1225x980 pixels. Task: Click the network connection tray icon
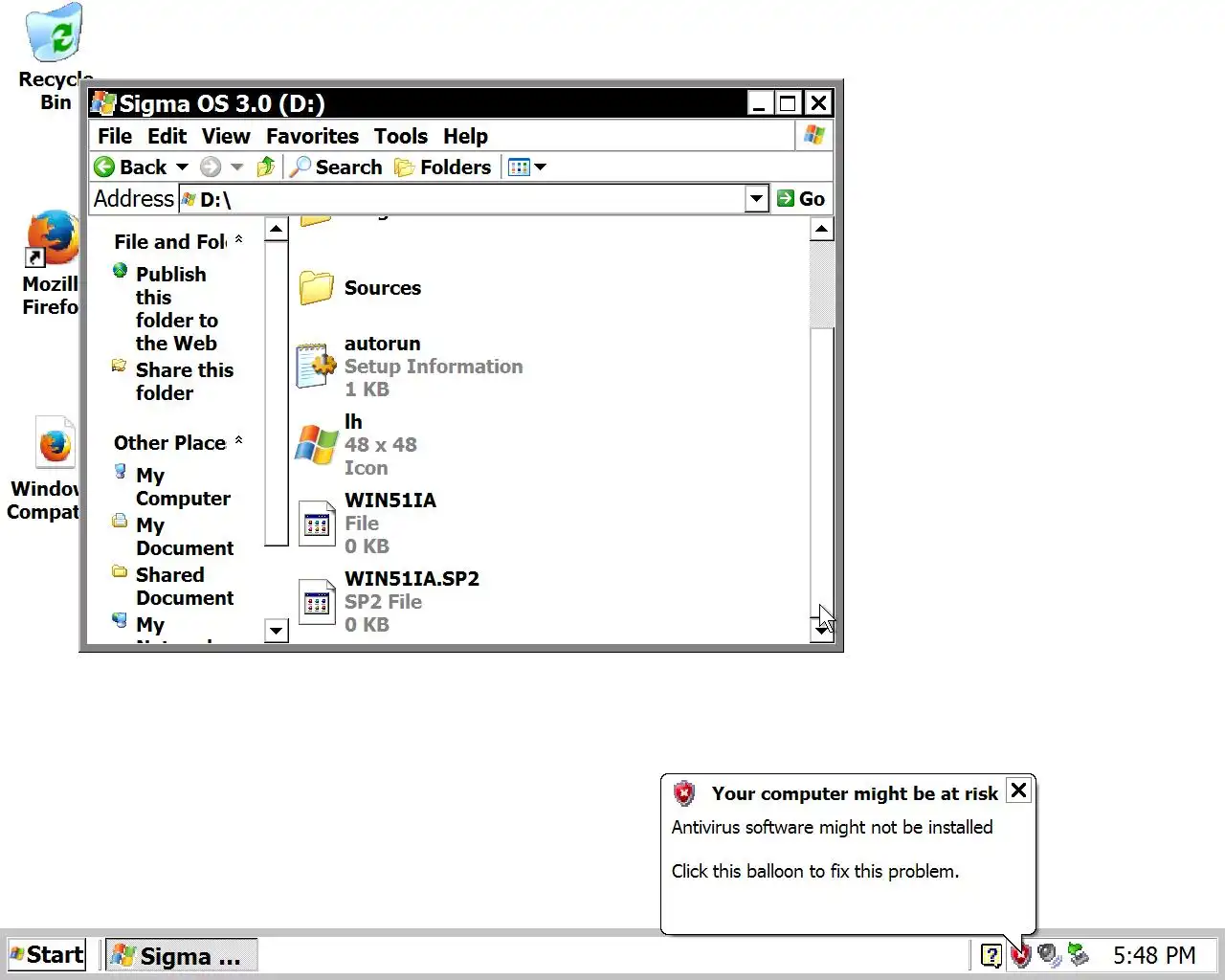pyautogui.click(x=1079, y=954)
